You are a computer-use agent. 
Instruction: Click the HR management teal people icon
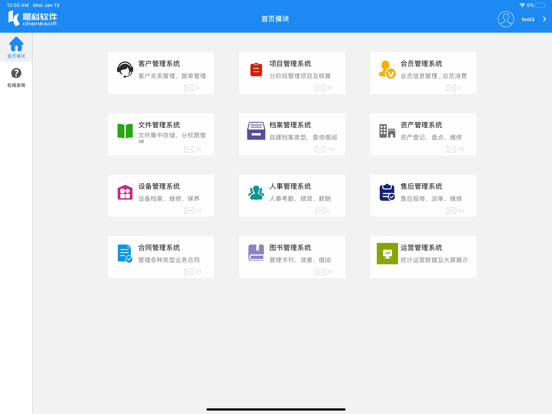[x=256, y=192]
